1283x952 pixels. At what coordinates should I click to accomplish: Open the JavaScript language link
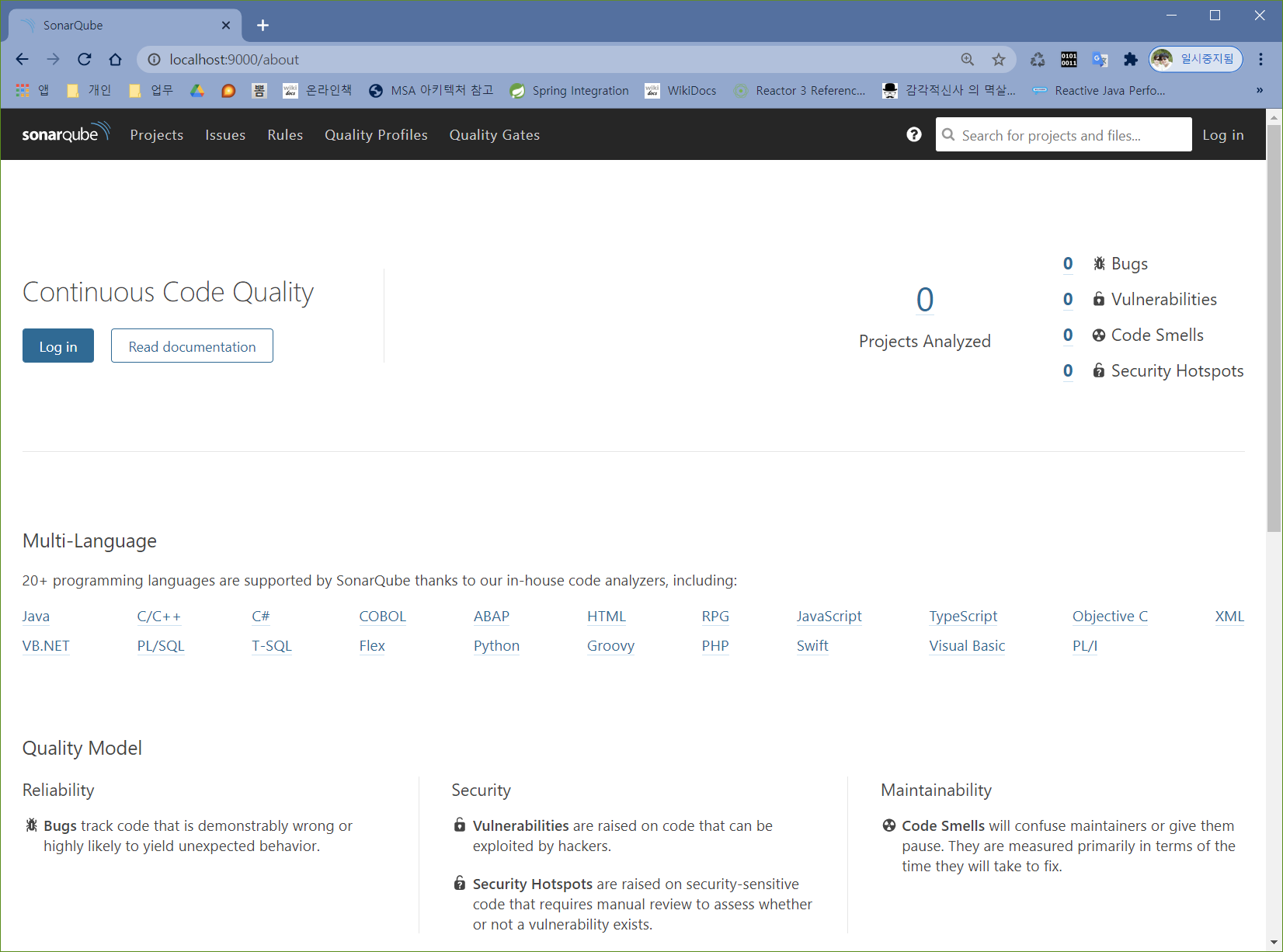pos(829,617)
